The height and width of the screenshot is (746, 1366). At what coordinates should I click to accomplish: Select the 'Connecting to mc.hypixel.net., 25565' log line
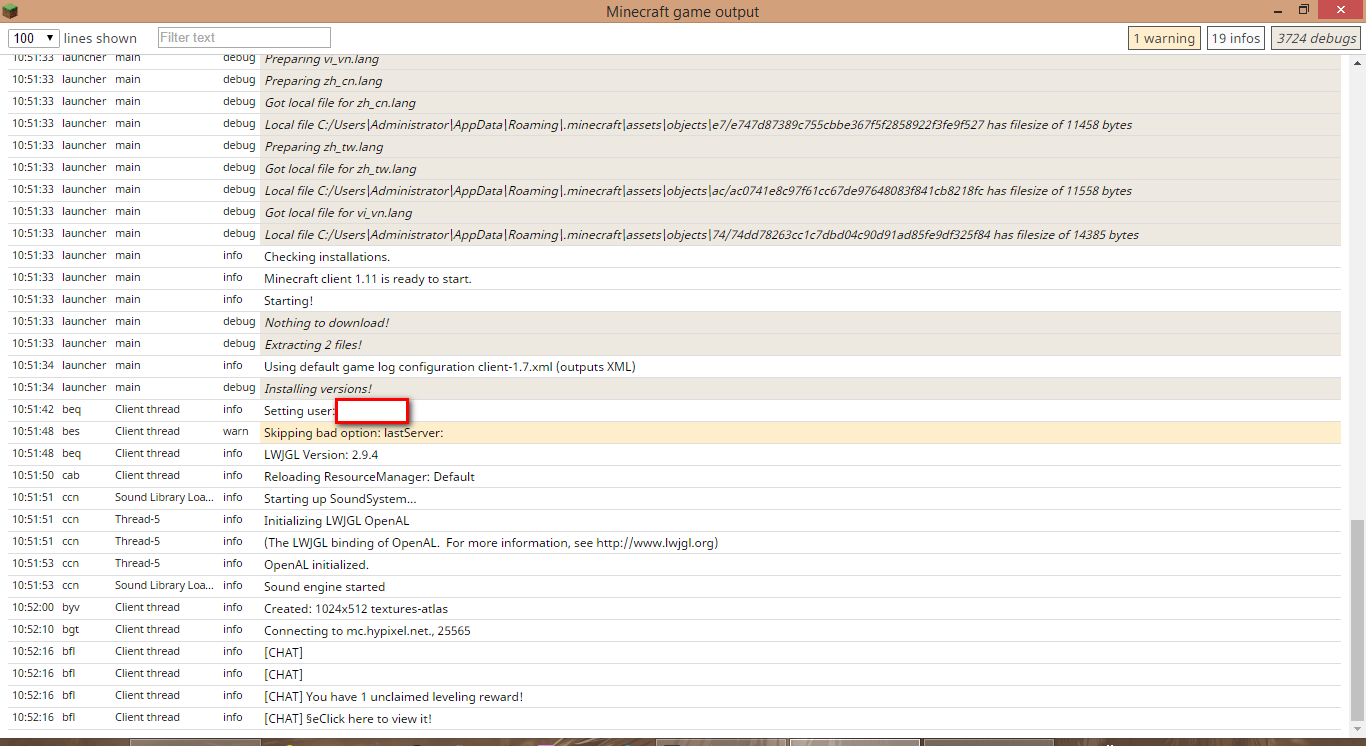[x=367, y=631]
